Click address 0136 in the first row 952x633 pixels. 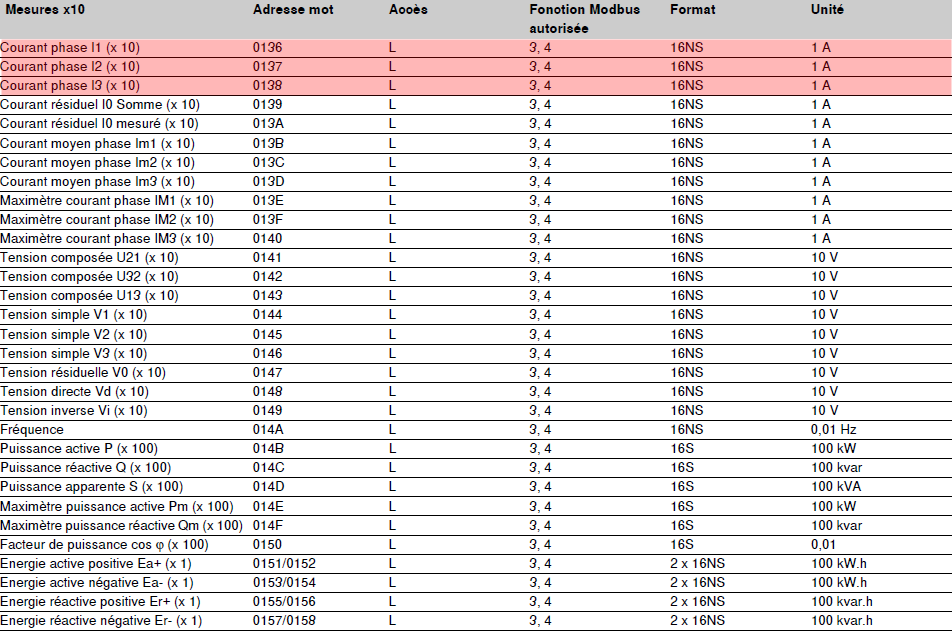[265, 46]
